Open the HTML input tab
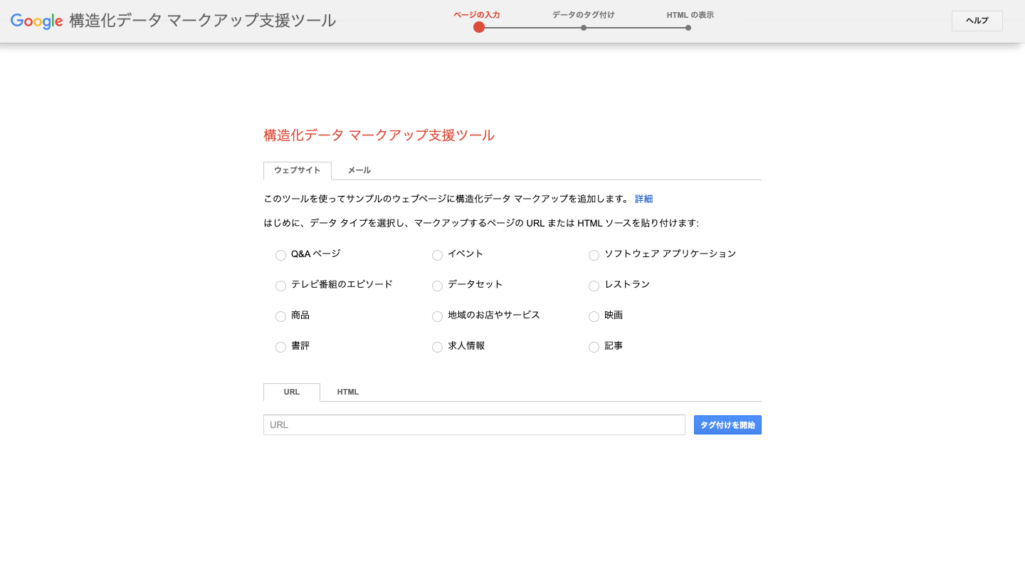Screen dimensions: 1025x562 pyautogui.click(x=348, y=392)
